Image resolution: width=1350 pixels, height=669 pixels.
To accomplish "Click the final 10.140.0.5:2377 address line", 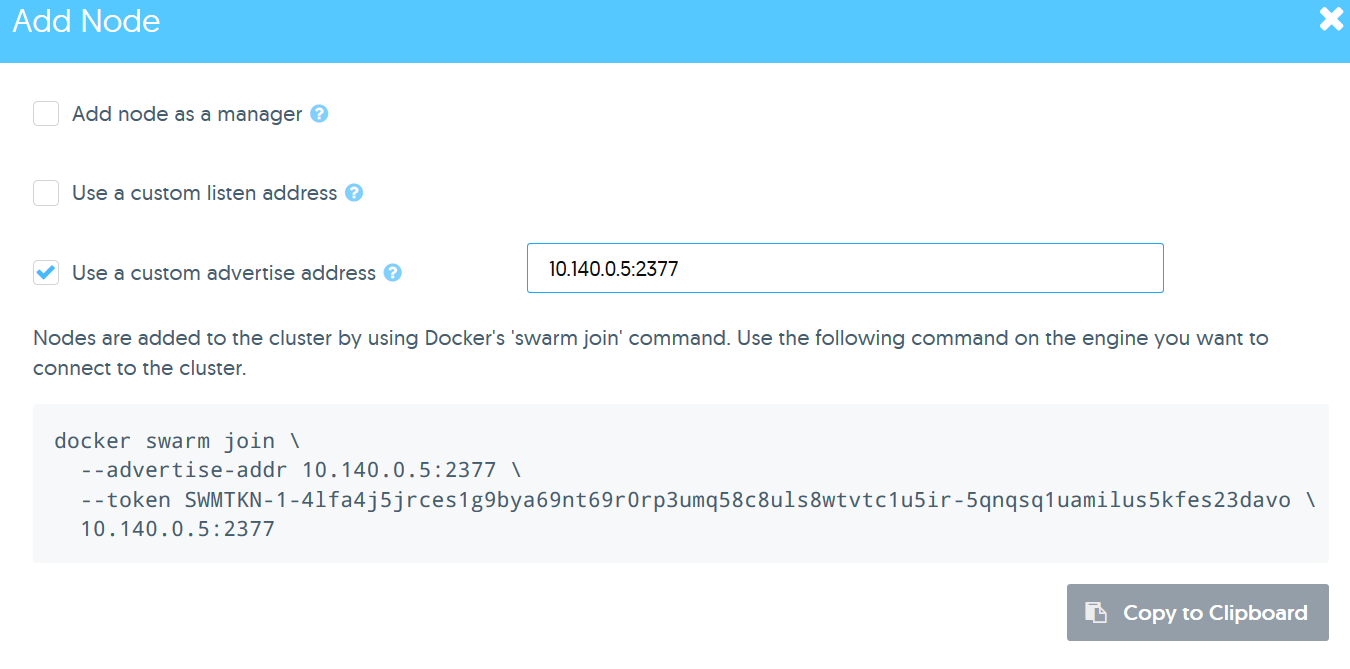I will pyautogui.click(x=177, y=529).
